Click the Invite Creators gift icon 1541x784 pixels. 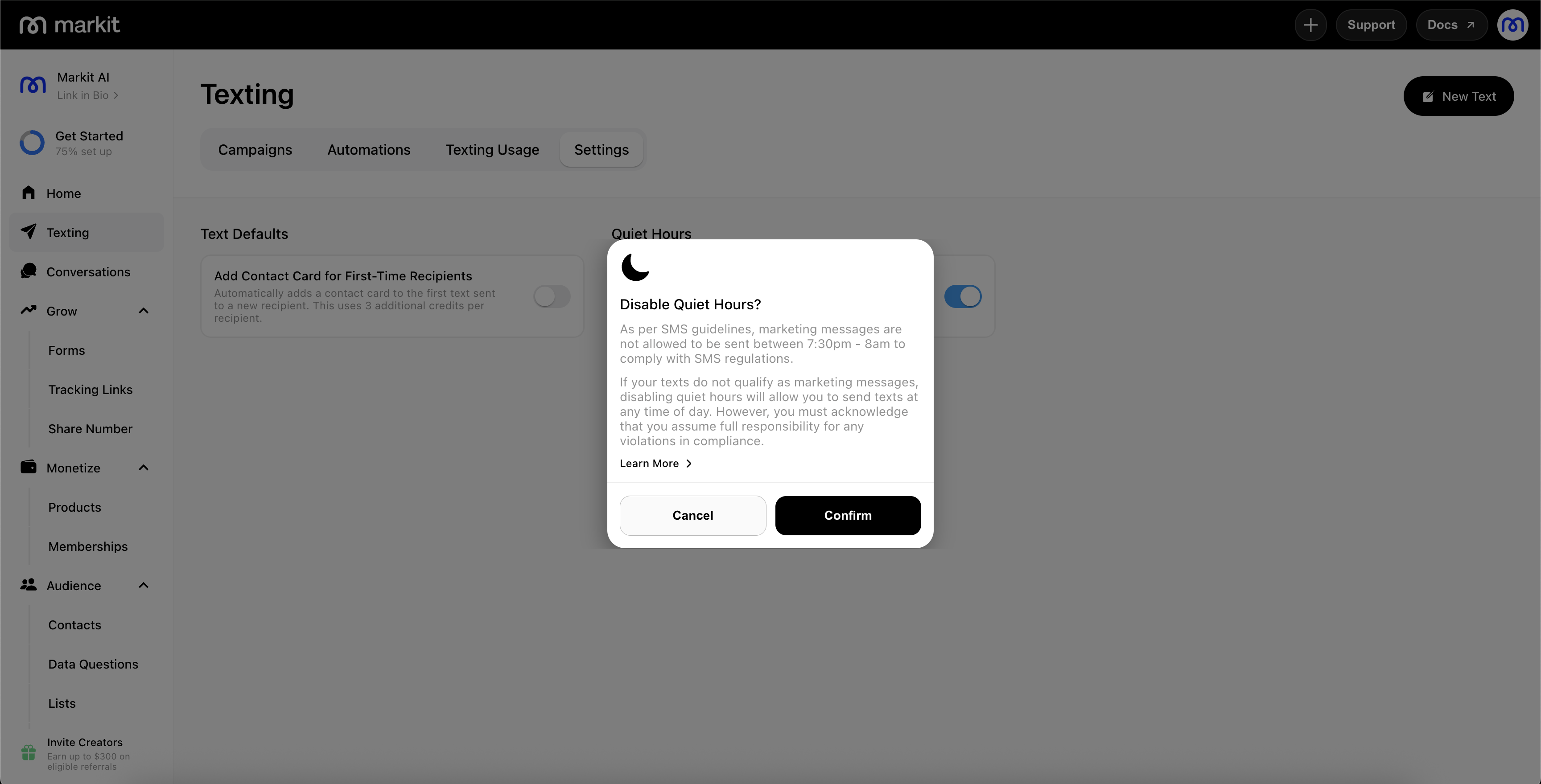coord(28,752)
